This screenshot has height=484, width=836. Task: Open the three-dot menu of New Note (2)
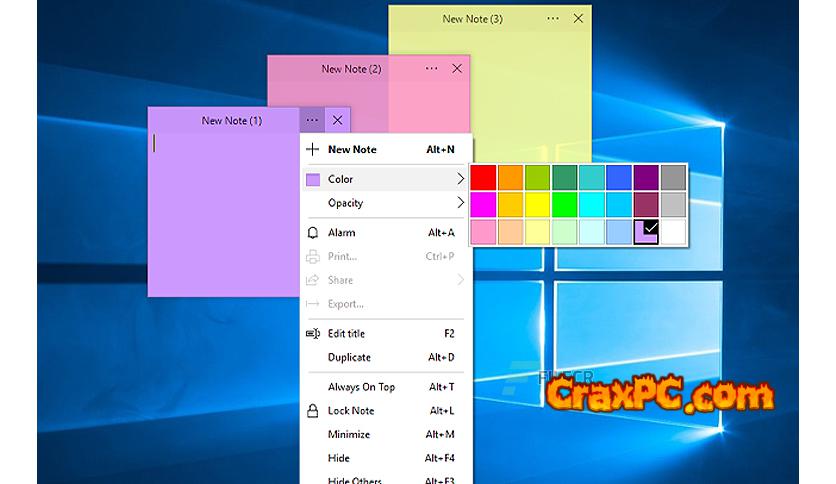[431, 68]
